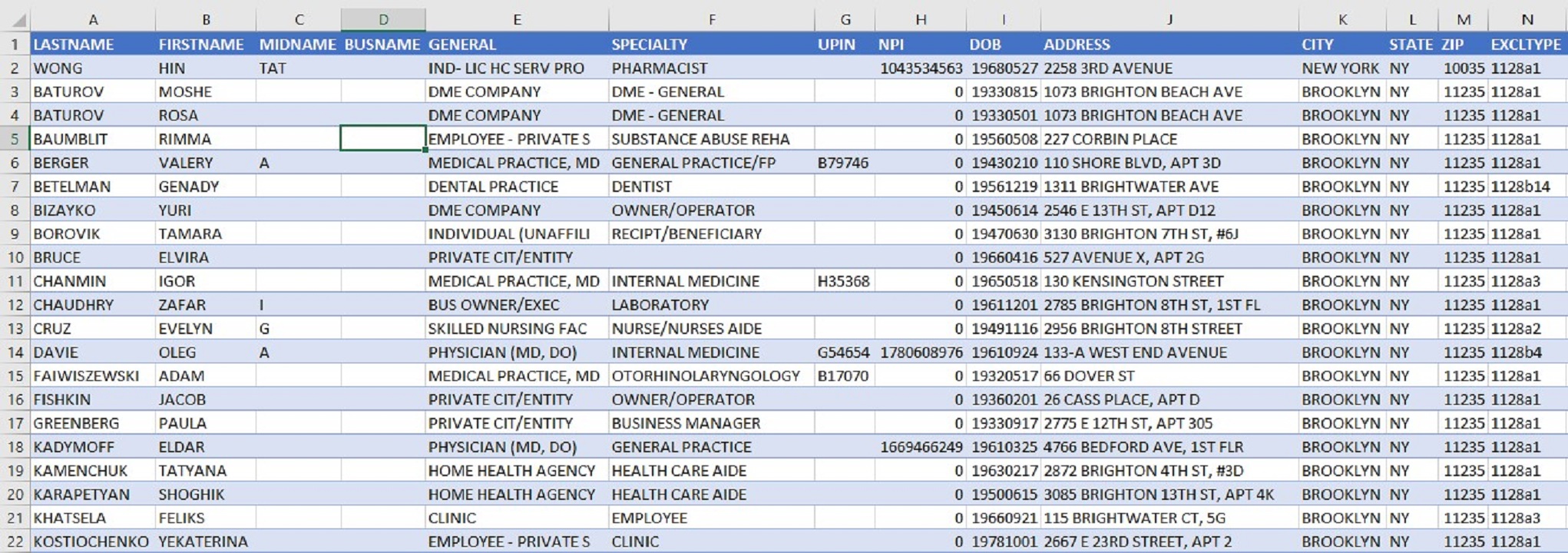Click the column N header
The width and height of the screenshot is (1568, 553).
click(x=1527, y=20)
